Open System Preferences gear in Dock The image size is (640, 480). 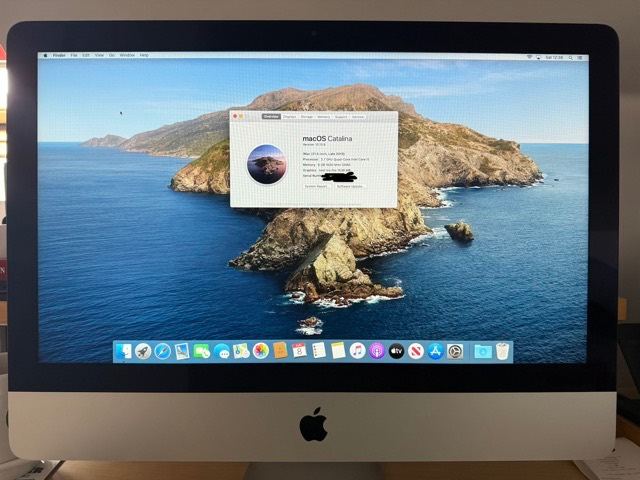pos(455,351)
